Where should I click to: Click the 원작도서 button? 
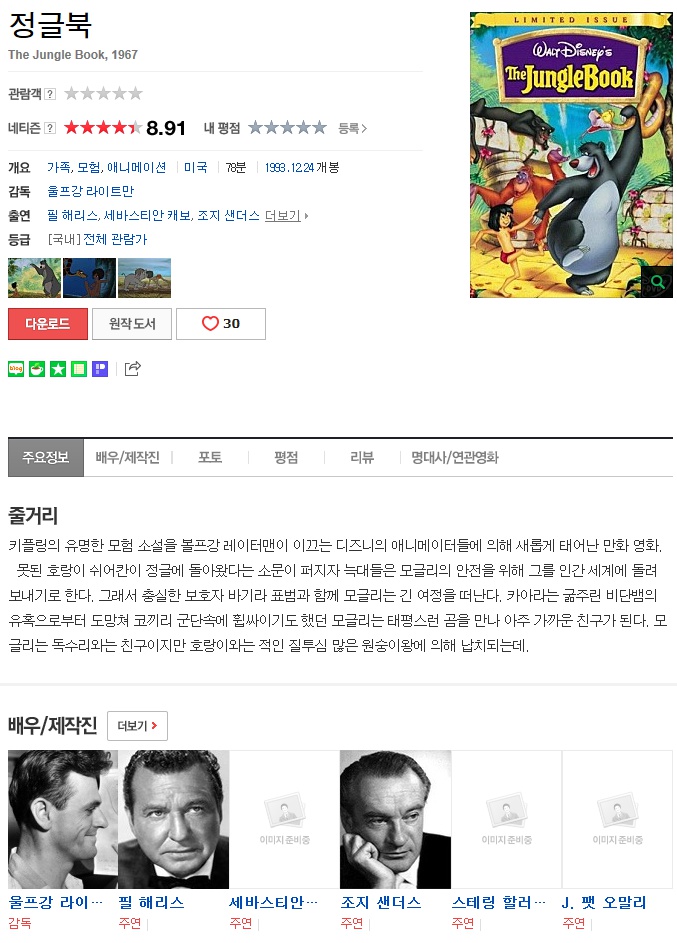132,324
